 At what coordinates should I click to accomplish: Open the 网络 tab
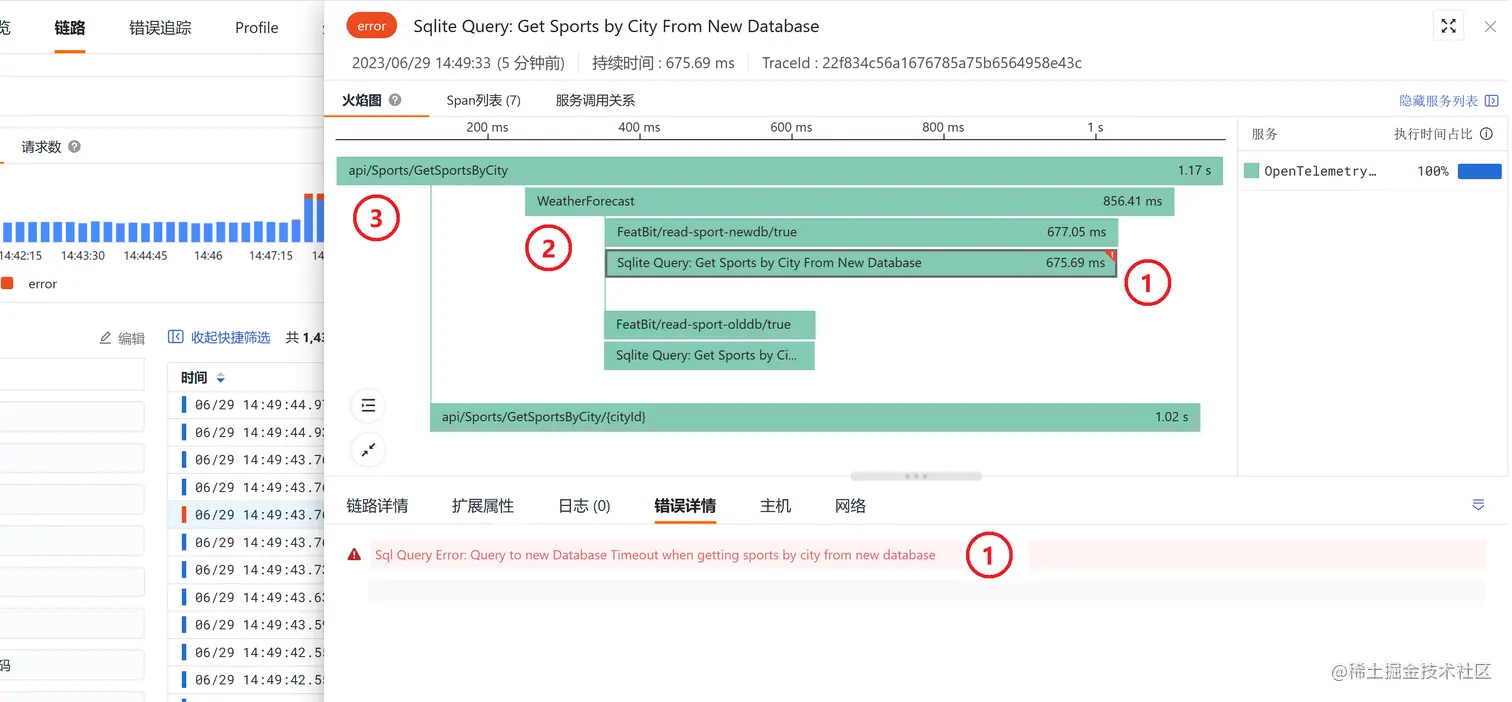point(850,506)
